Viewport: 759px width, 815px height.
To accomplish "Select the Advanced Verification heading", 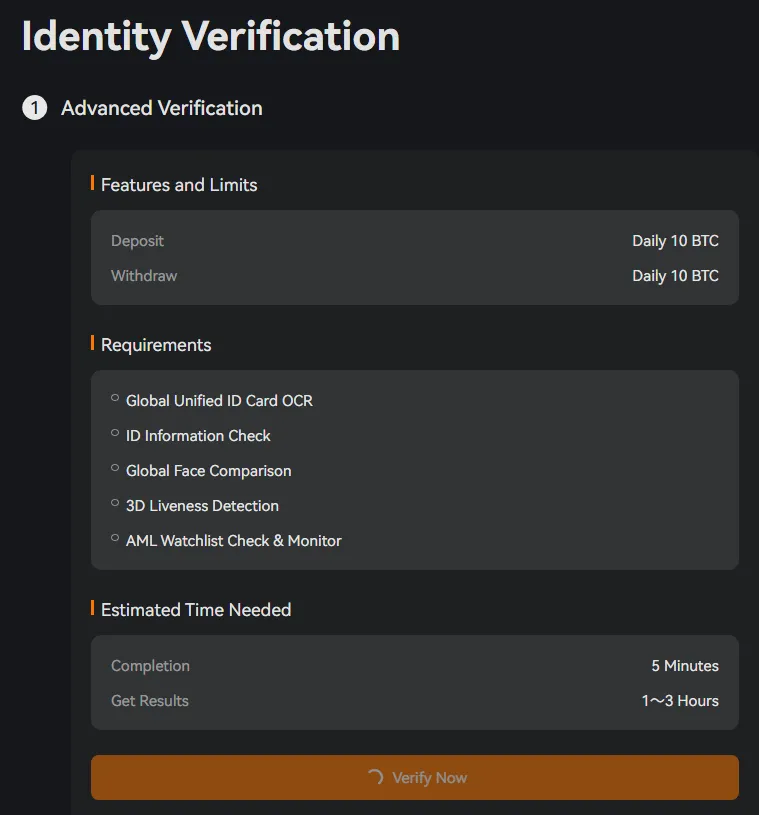I will tap(162, 108).
